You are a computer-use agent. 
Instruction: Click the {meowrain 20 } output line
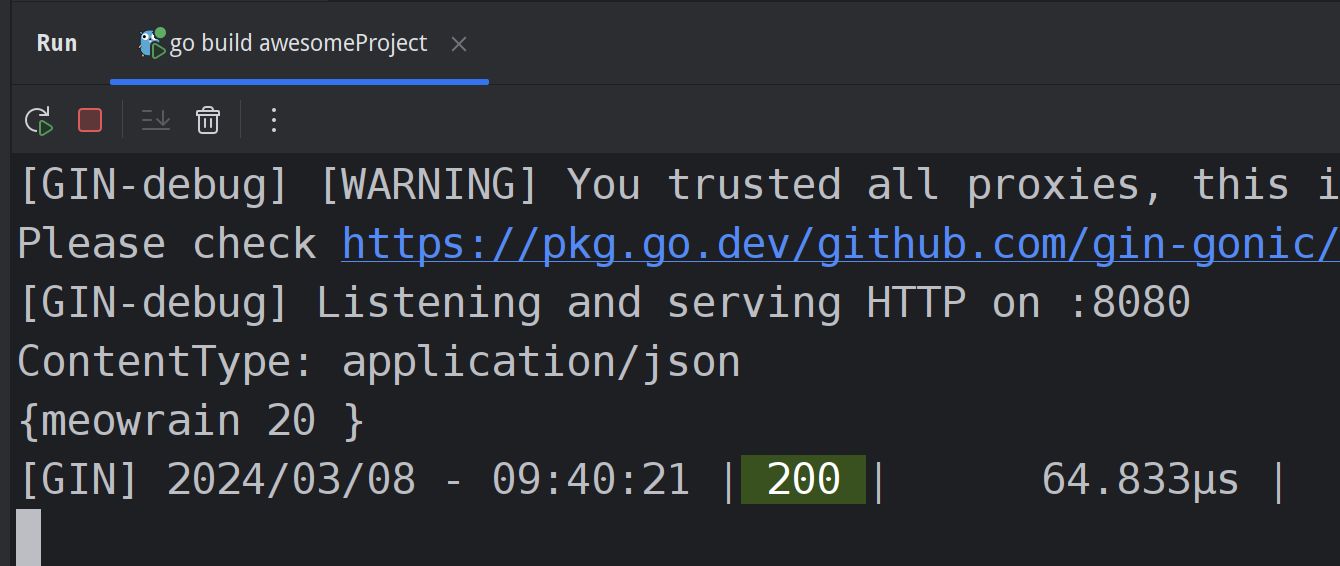pyautogui.click(x=190, y=421)
